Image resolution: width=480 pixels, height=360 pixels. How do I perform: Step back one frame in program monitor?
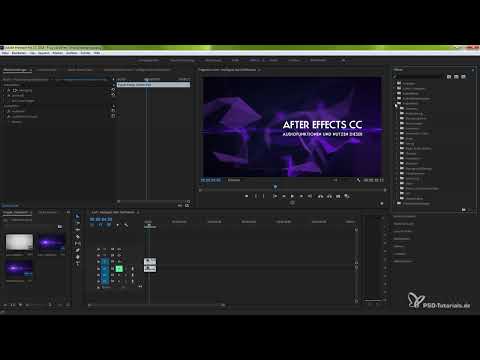click(x=284, y=196)
